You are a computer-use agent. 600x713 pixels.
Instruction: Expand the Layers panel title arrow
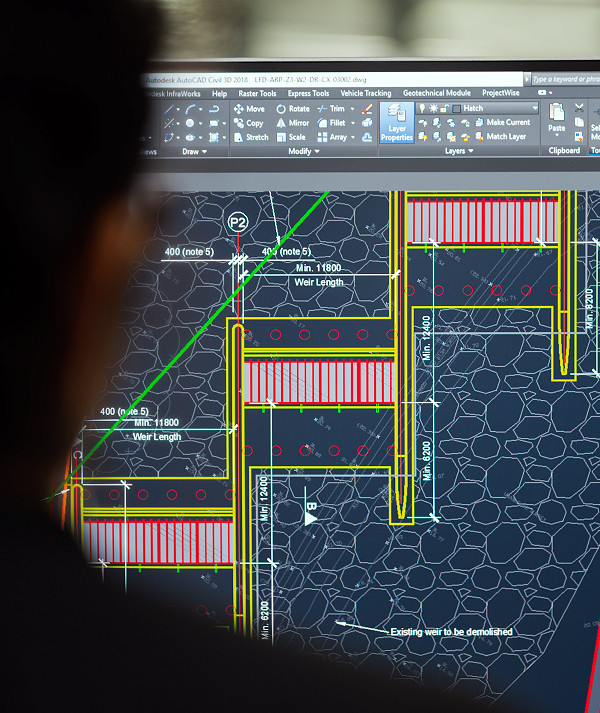pos(471,151)
